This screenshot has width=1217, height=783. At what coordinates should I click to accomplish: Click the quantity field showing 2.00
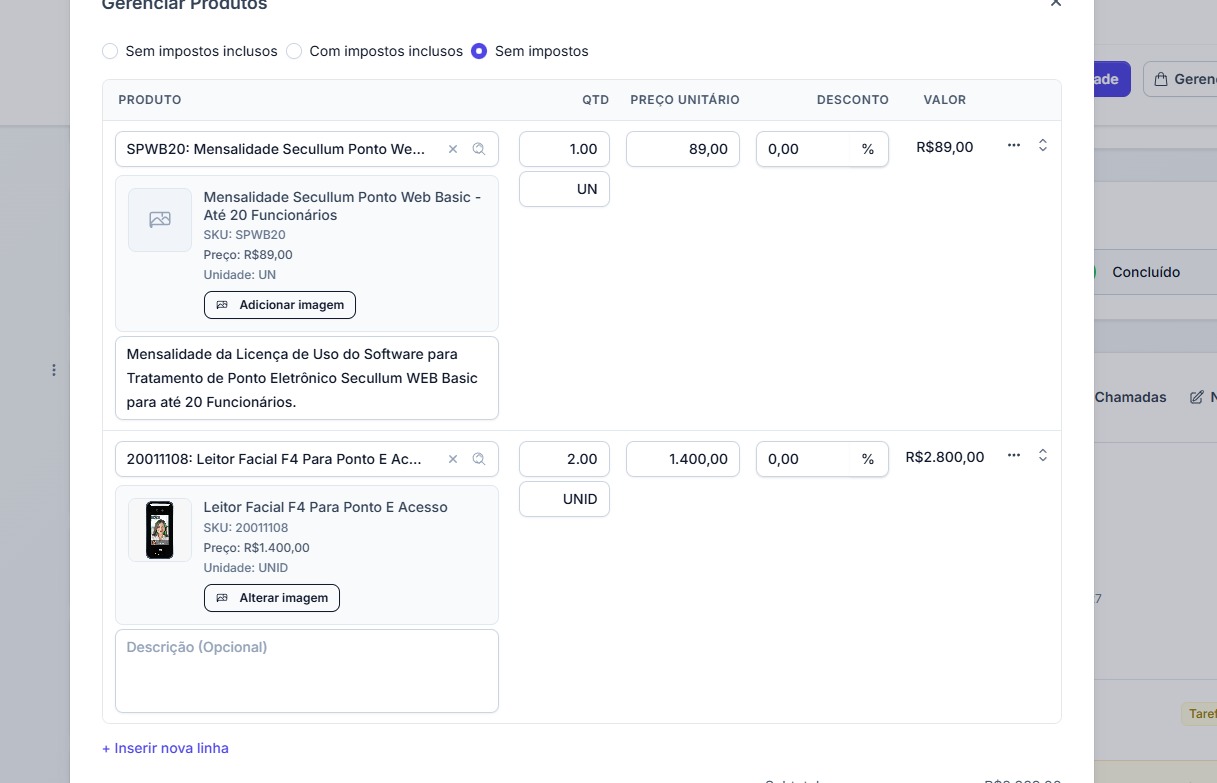(564, 459)
